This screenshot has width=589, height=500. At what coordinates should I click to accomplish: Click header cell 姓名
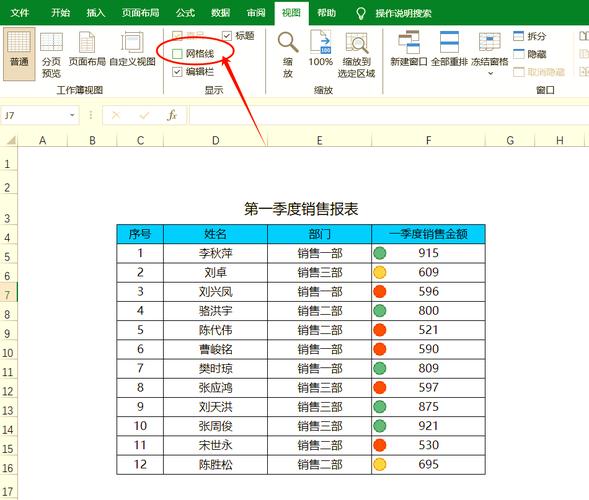pos(215,234)
